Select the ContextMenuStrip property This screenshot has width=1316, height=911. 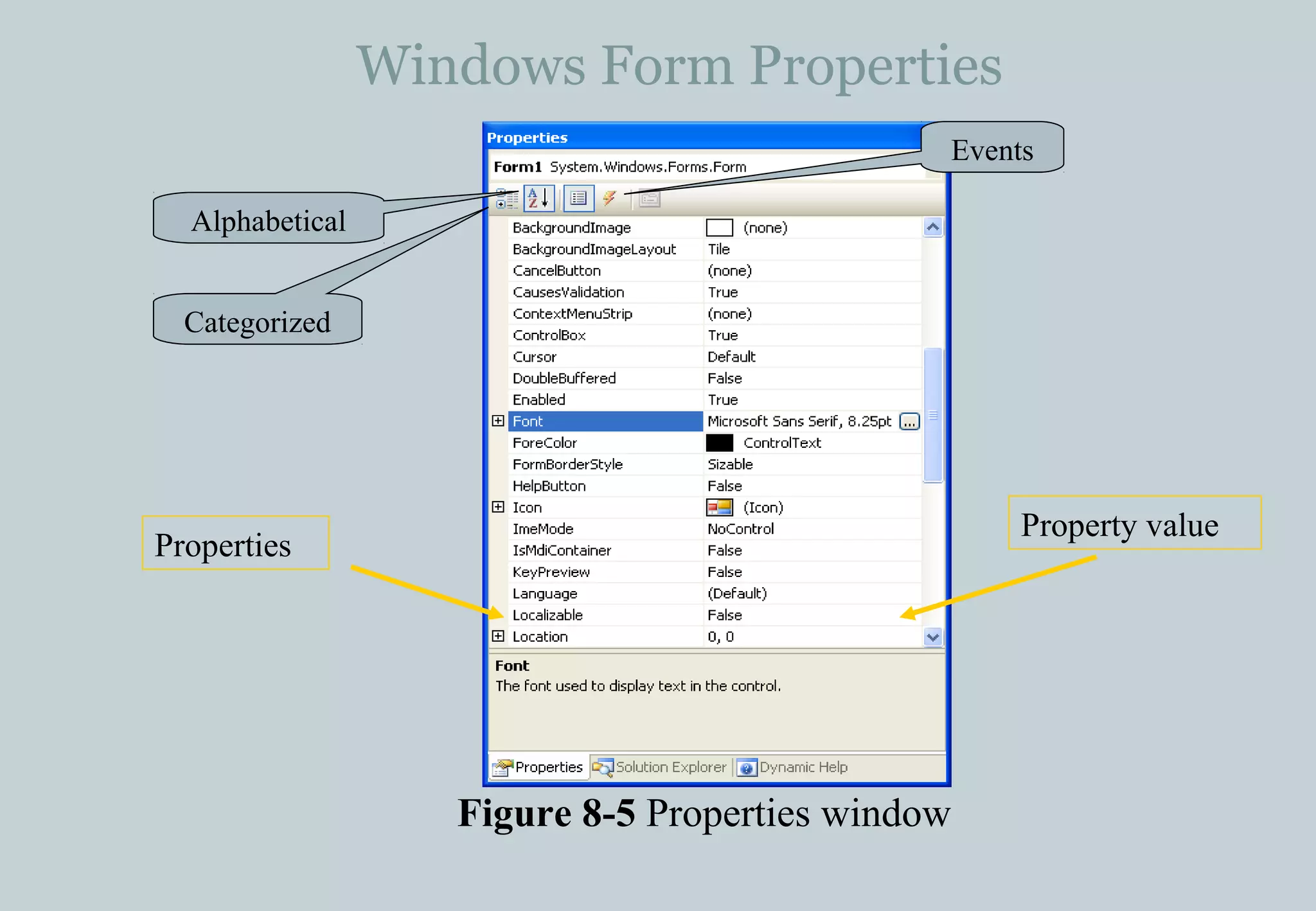tap(572, 314)
